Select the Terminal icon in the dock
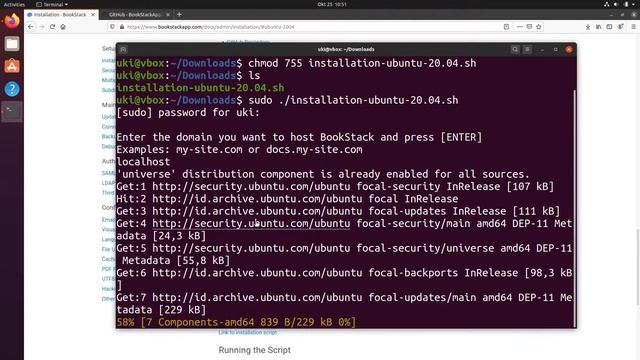 pos(12,111)
